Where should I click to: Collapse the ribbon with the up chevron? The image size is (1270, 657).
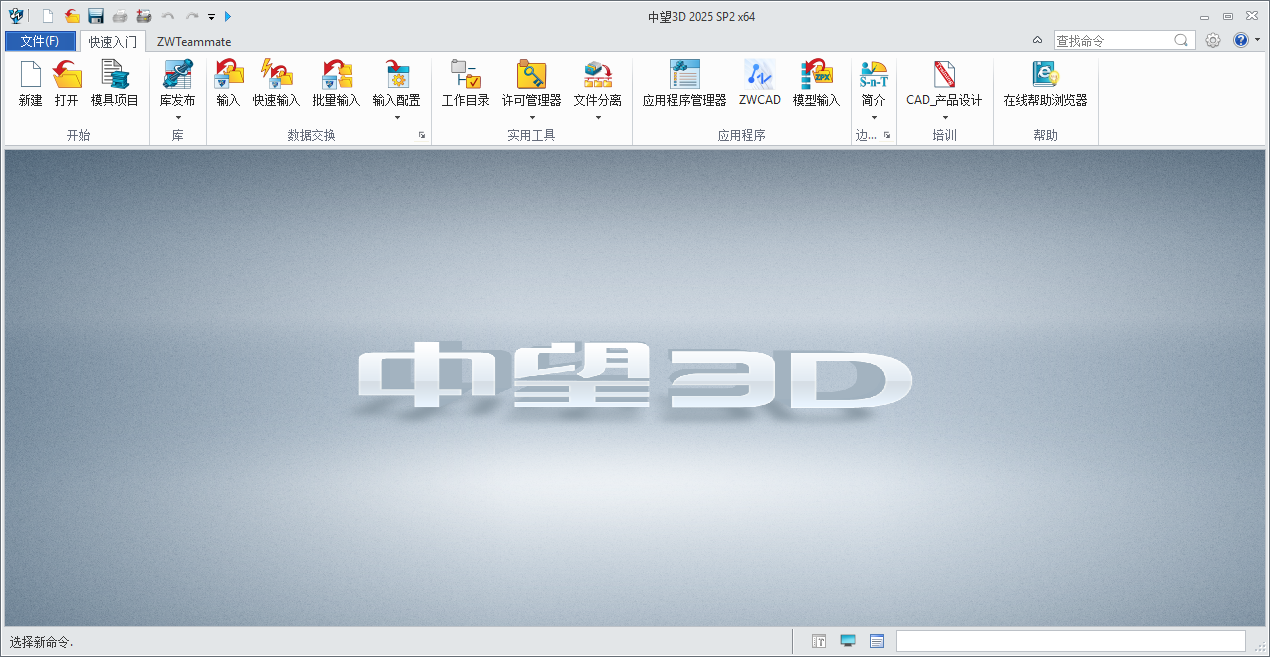pos(1038,40)
